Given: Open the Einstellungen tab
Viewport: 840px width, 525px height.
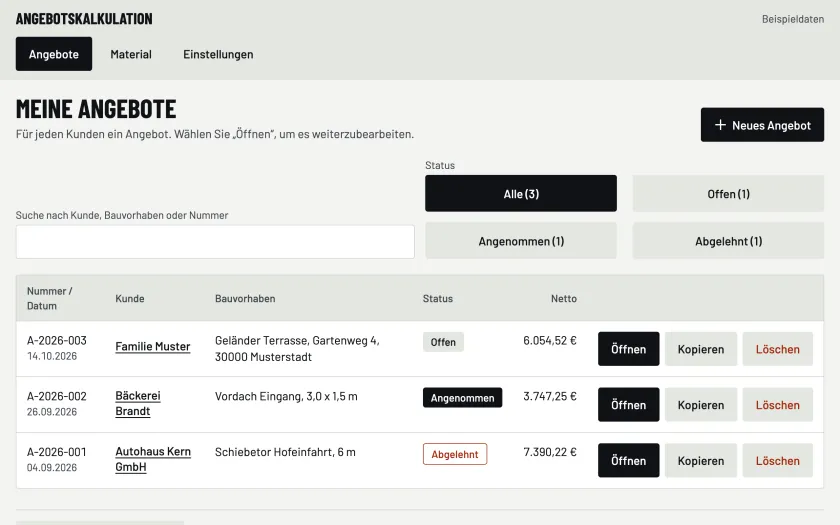Looking at the screenshot, I should [218, 54].
